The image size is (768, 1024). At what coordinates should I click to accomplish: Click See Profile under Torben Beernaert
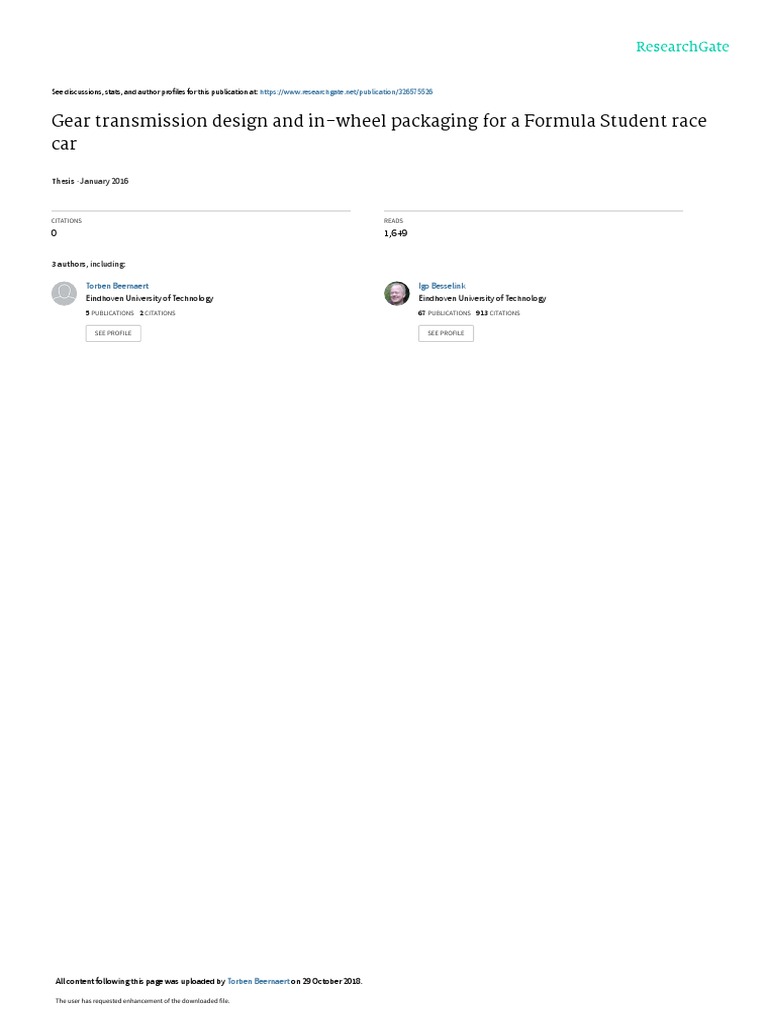pos(113,333)
